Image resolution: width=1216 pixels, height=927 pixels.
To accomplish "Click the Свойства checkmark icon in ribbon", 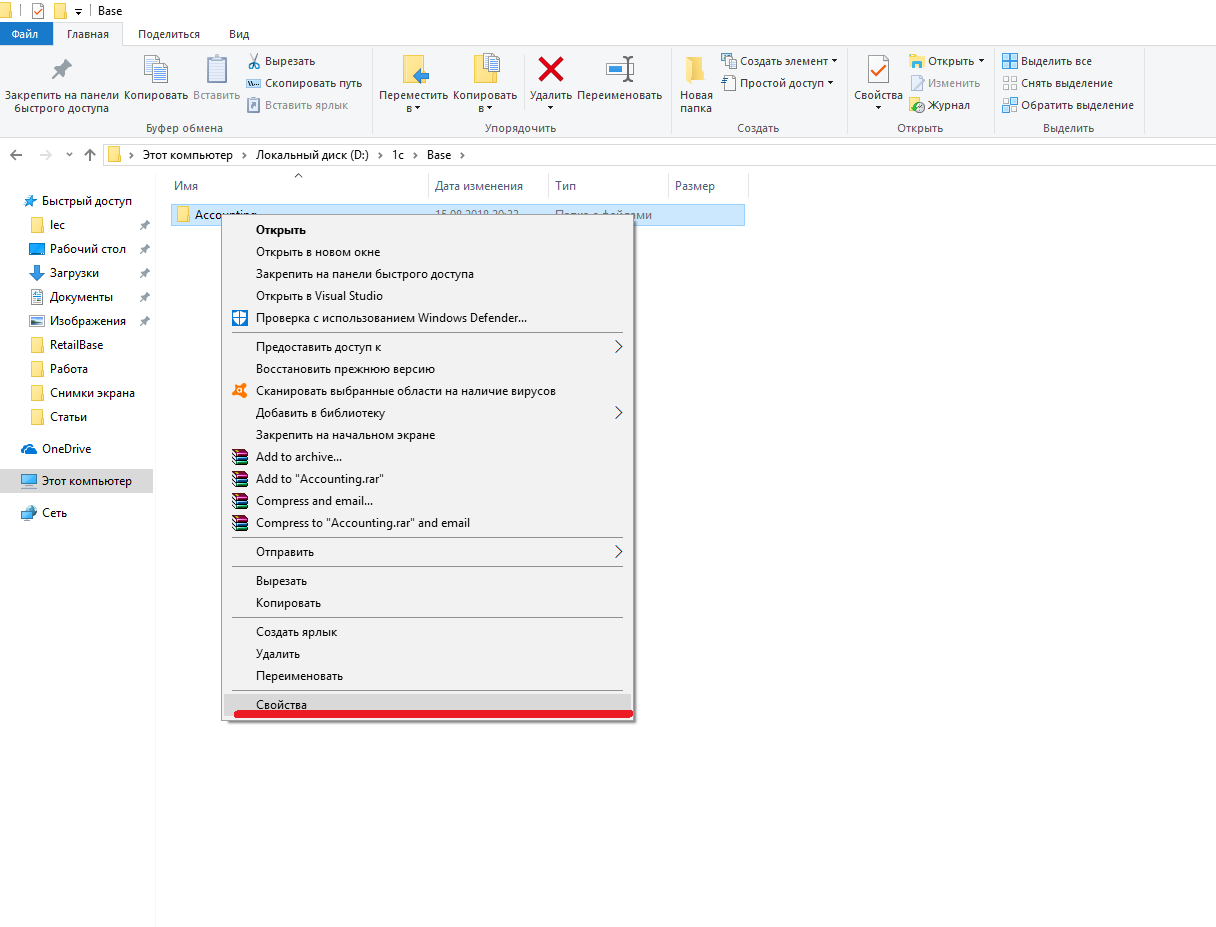I will point(878,69).
